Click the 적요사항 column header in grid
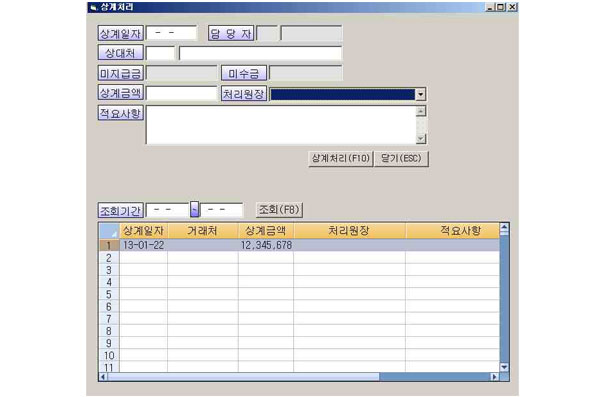 453,231
